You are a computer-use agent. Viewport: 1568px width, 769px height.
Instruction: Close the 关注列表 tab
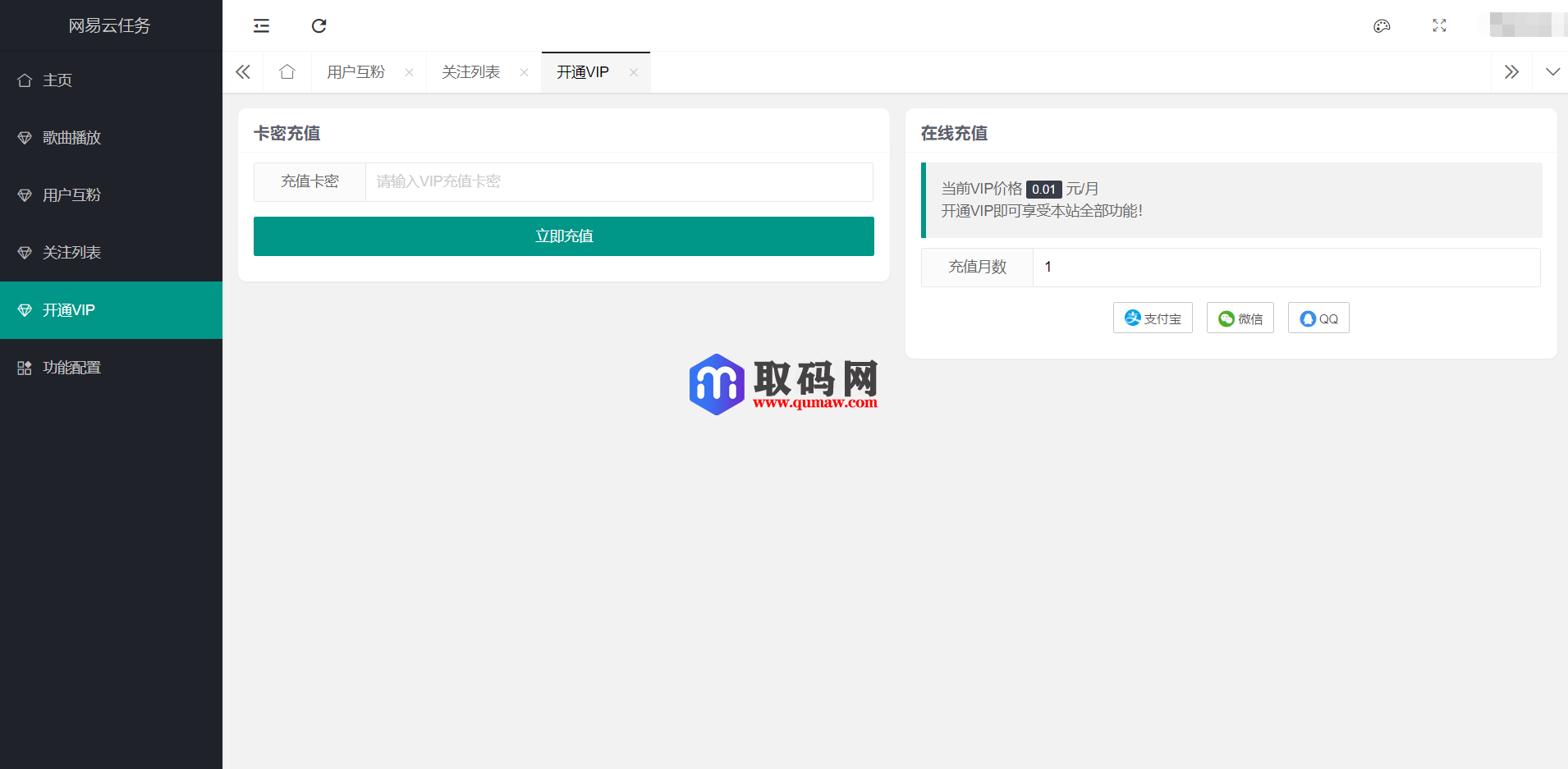(524, 72)
